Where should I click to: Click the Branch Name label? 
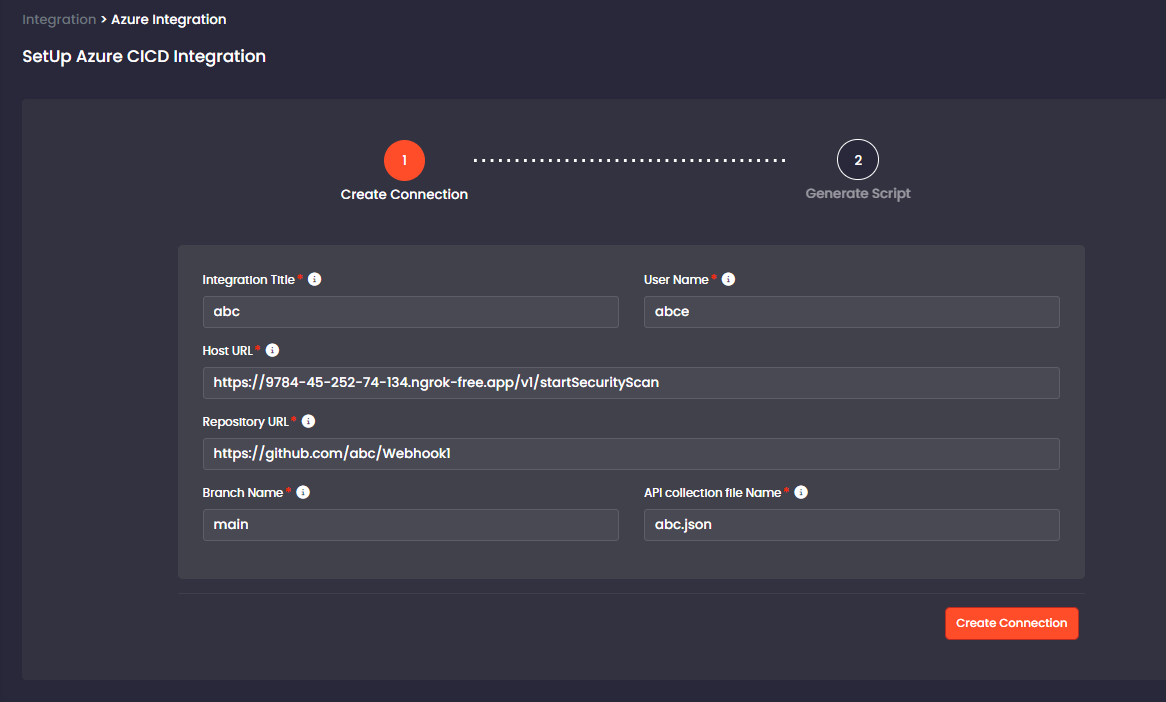click(x=242, y=493)
